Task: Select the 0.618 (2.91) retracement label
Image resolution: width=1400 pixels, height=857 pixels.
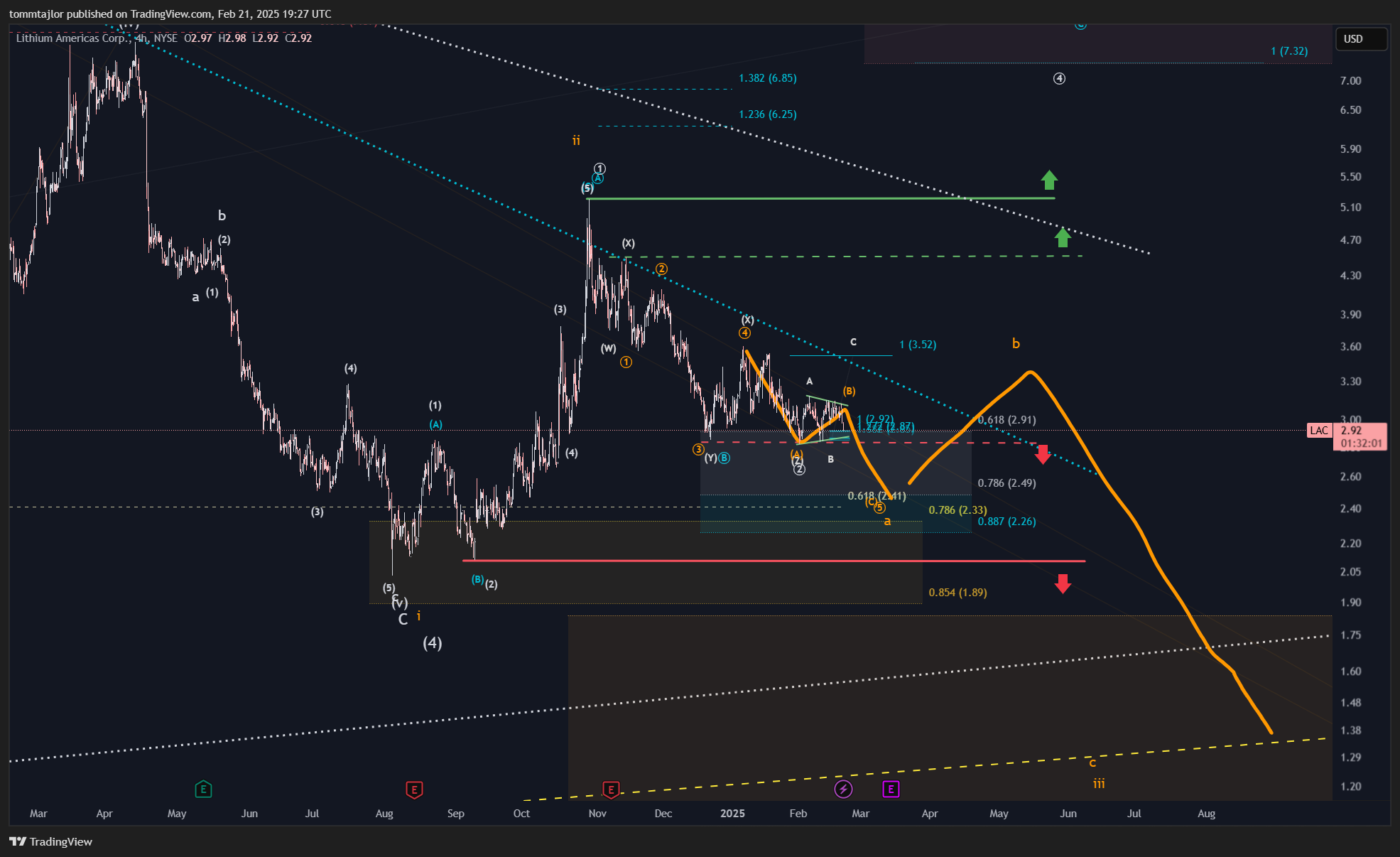Action: (x=1006, y=420)
